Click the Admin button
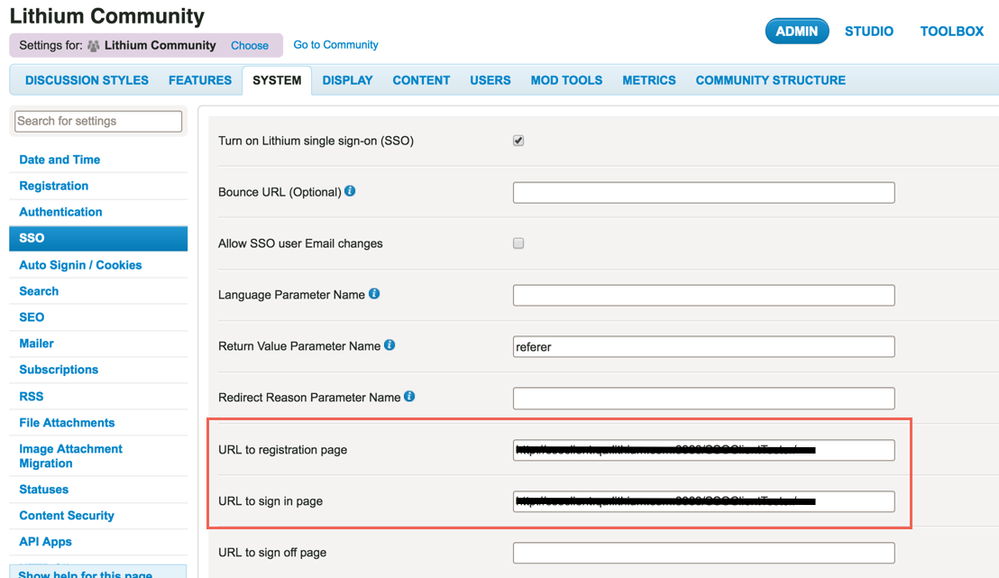Viewport: 999px width, 578px height. 796,31
